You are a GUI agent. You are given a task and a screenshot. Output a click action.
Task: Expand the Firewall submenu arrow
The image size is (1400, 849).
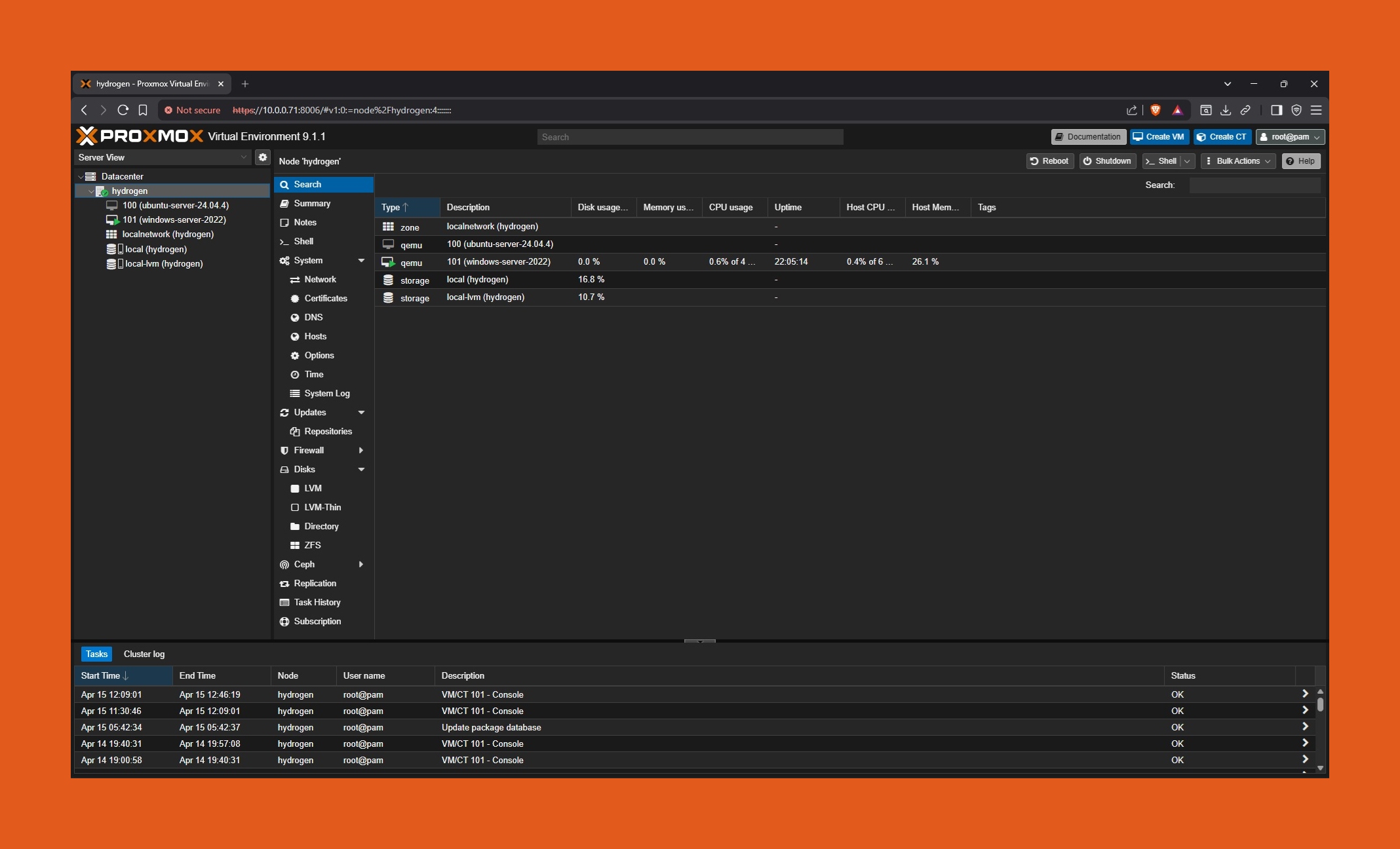pos(361,450)
